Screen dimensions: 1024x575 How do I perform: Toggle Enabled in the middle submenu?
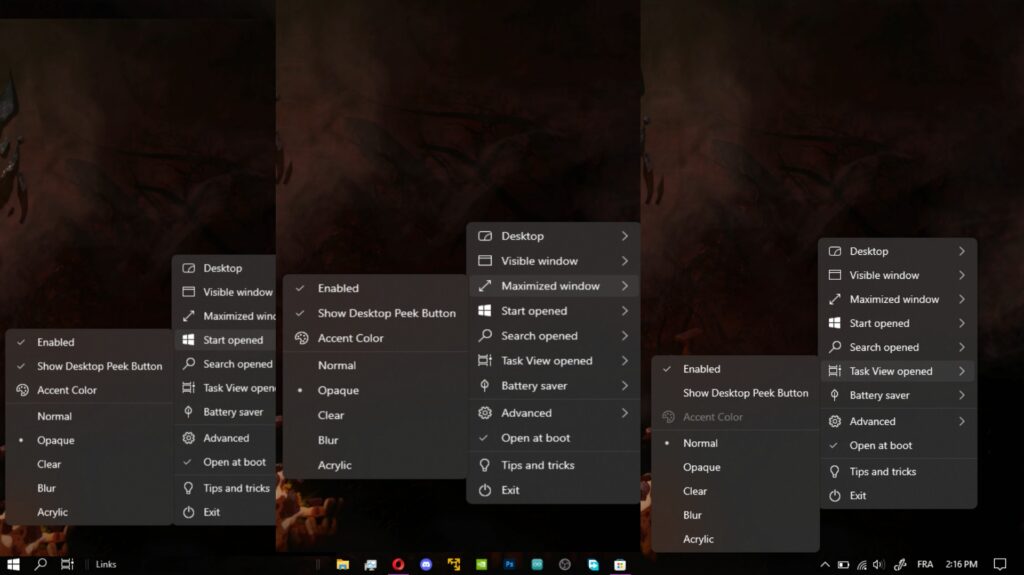click(376, 288)
